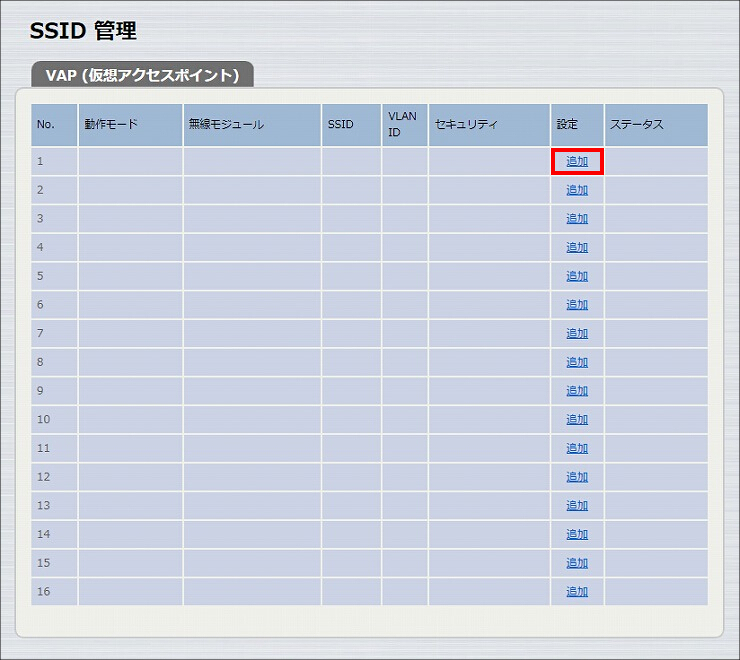The width and height of the screenshot is (740, 660).
Task: Click the 追加 link in row 13
Action: click(577, 505)
